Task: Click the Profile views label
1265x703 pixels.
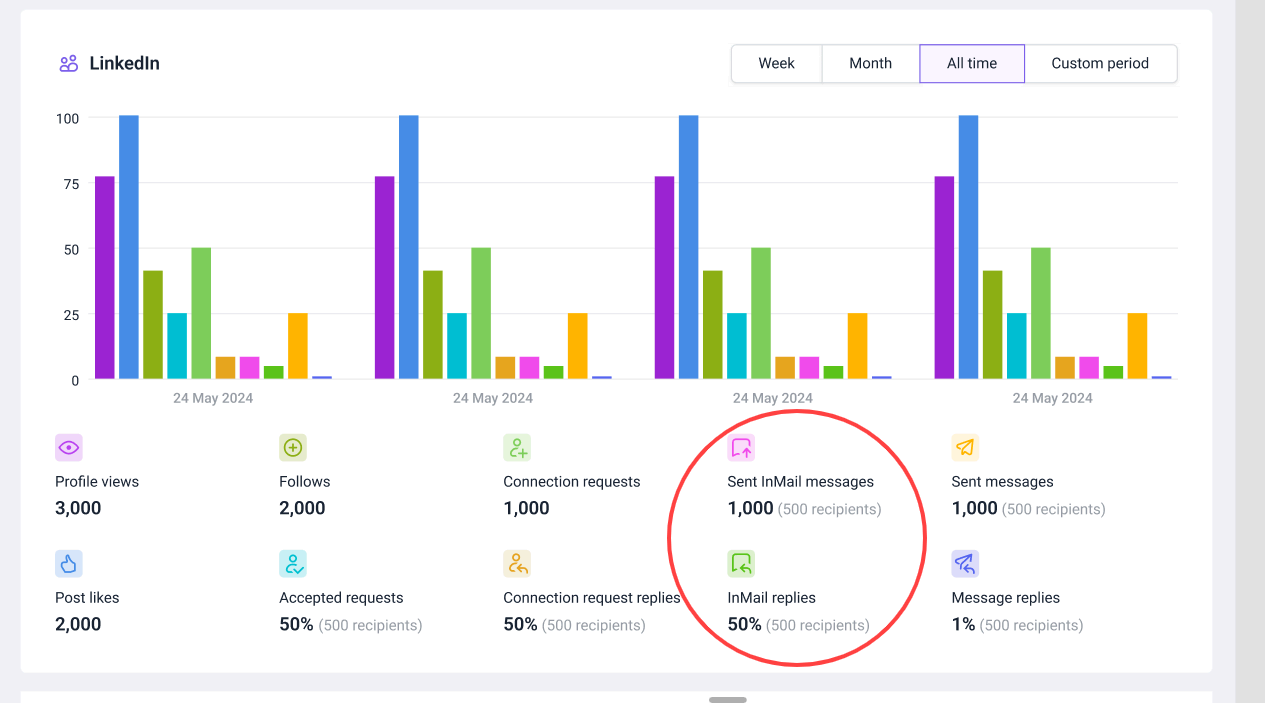Action: coord(97,482)
